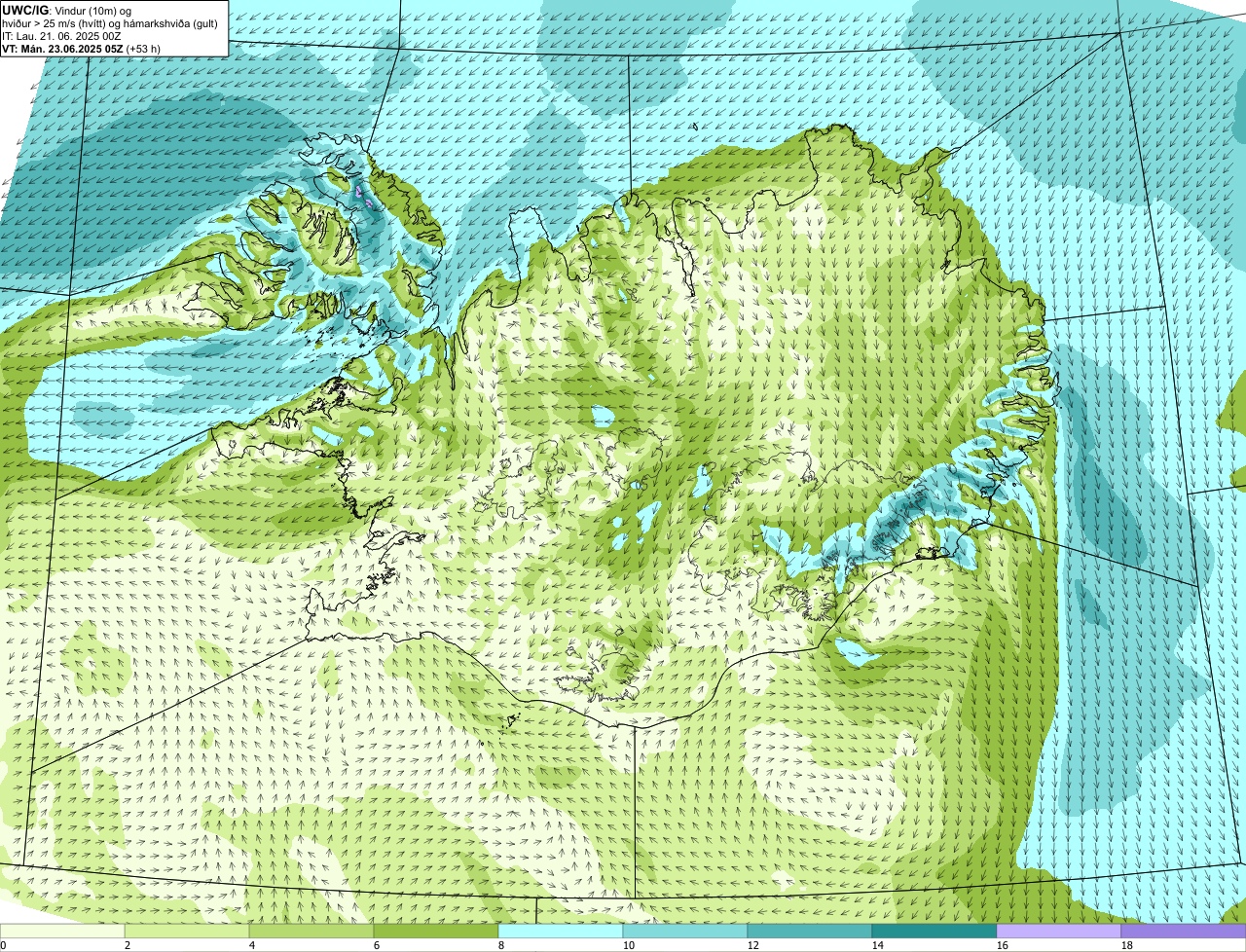Click the legend scale label "10"
The height and width of the screenshot is (952, 1246).
coord(629,945)
